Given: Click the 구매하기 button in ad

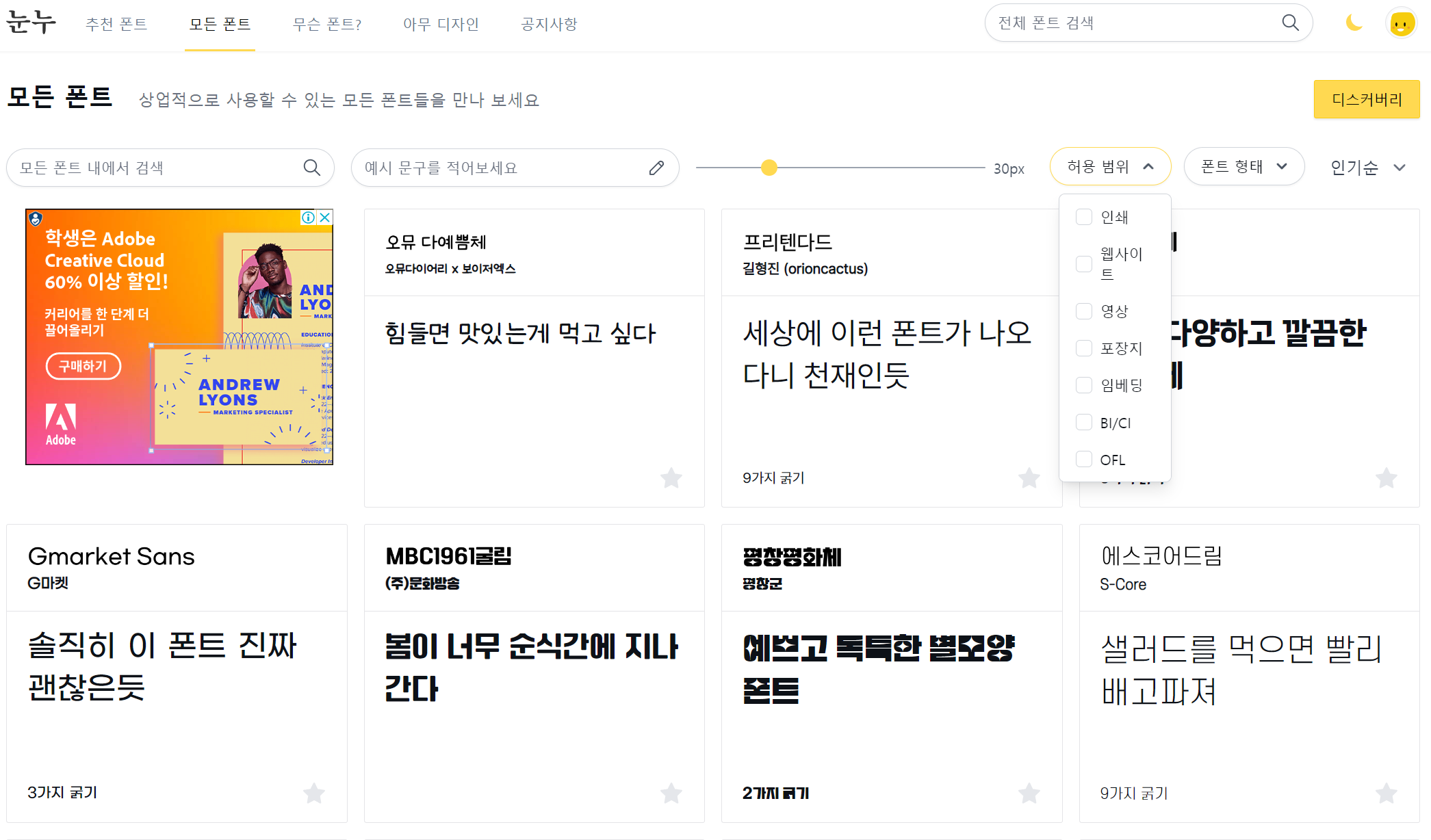Looking at the screenshot, I should click(83, 366).
